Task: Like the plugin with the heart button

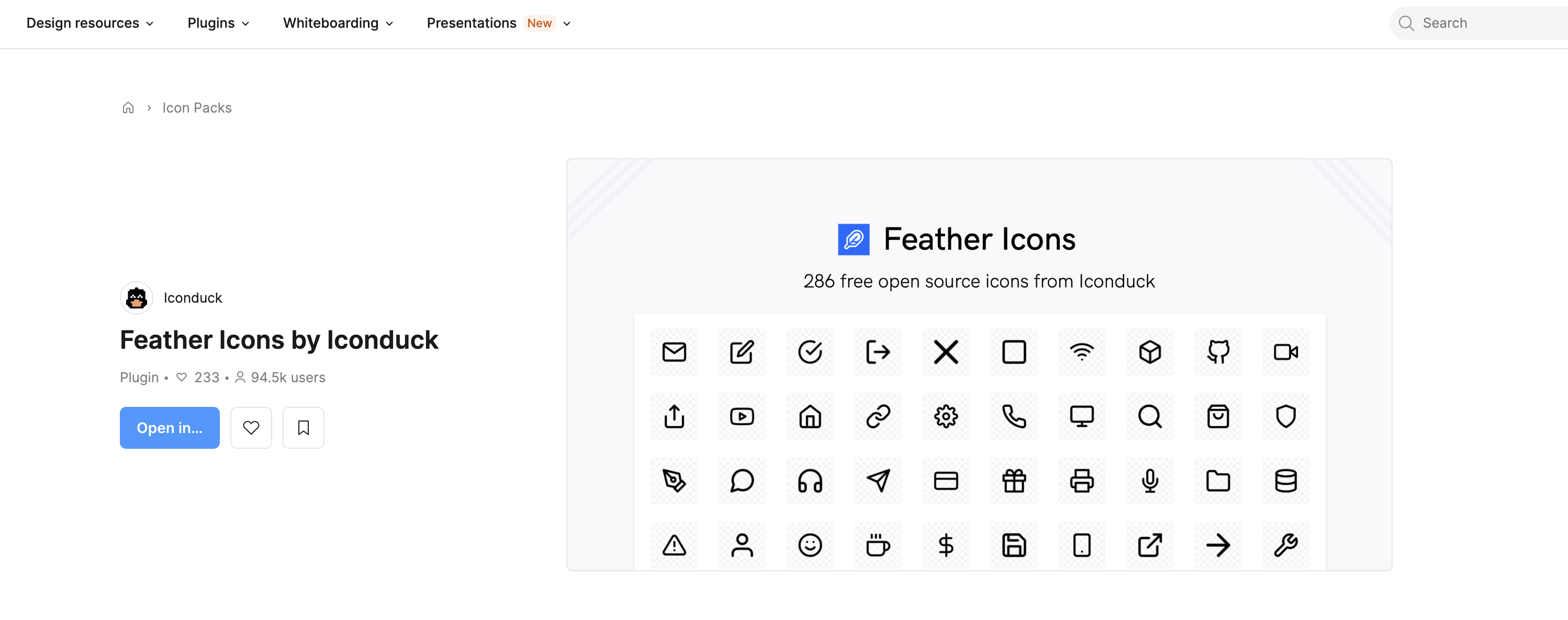Action: pyautogui.click(x=251, y=427)
